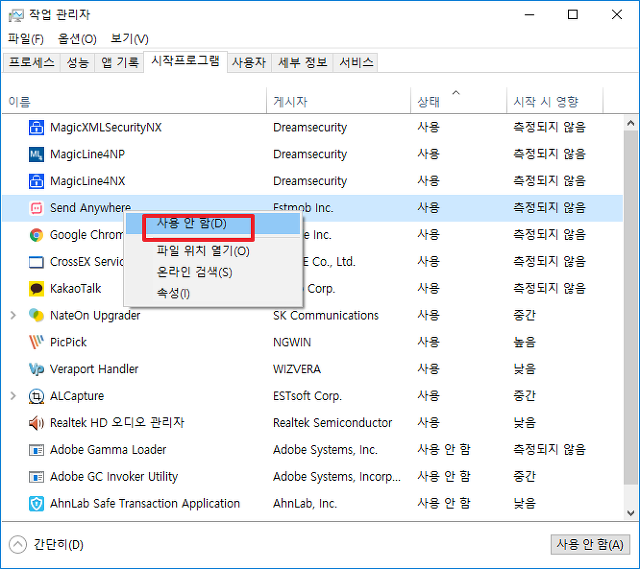Click the 높음 impact value for PicPick
Viewport: 640px width, 569px height.
tap(524, 342)
